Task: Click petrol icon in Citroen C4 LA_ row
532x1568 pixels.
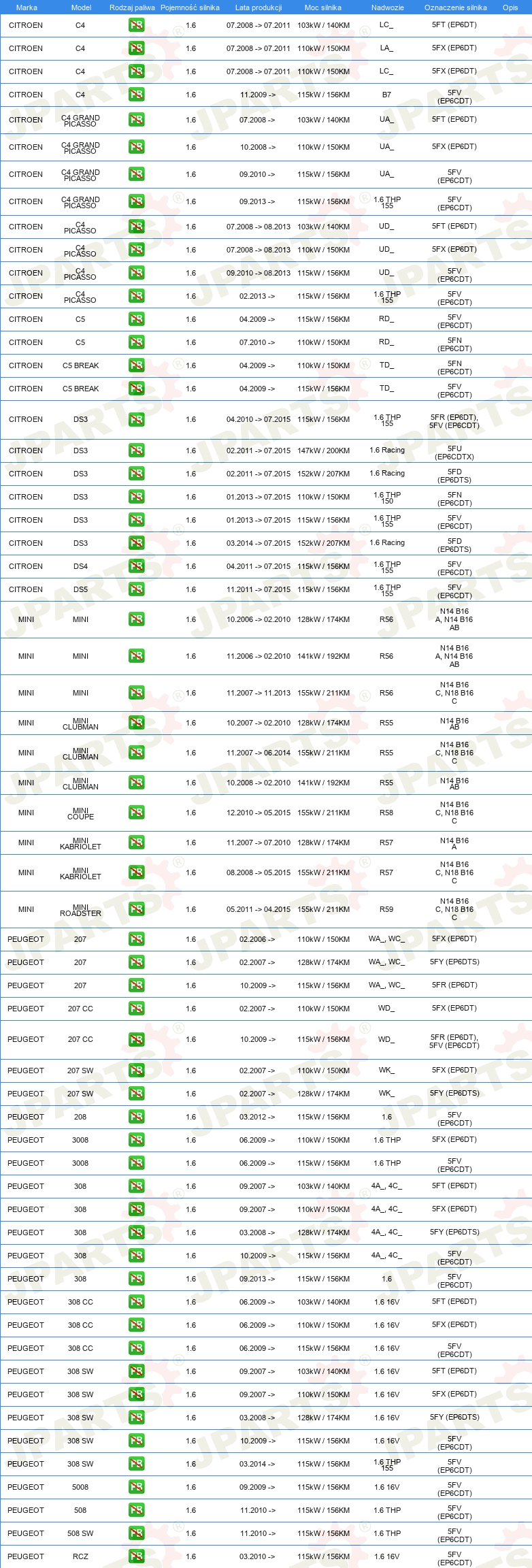Action: coord(136,48)
